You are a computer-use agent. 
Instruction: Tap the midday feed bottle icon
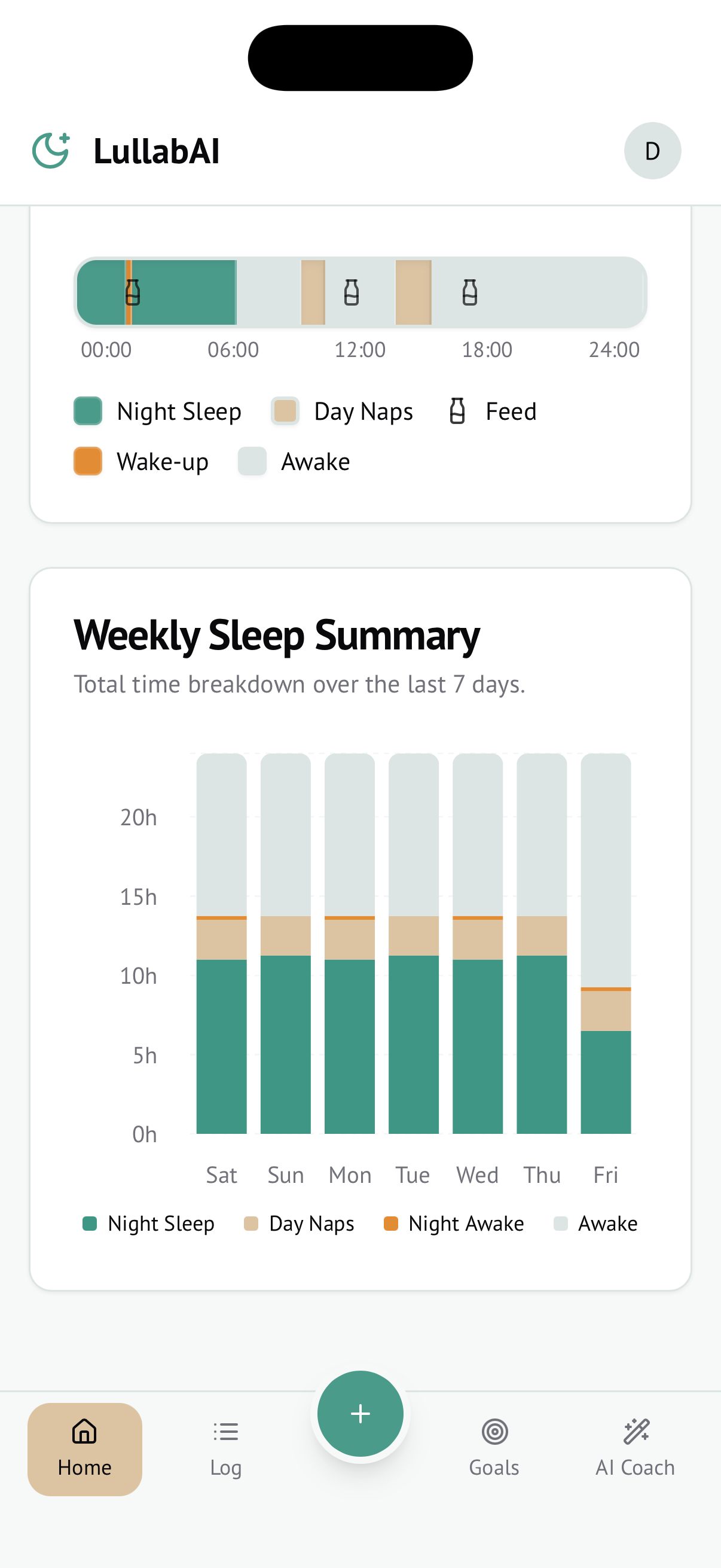351,292
